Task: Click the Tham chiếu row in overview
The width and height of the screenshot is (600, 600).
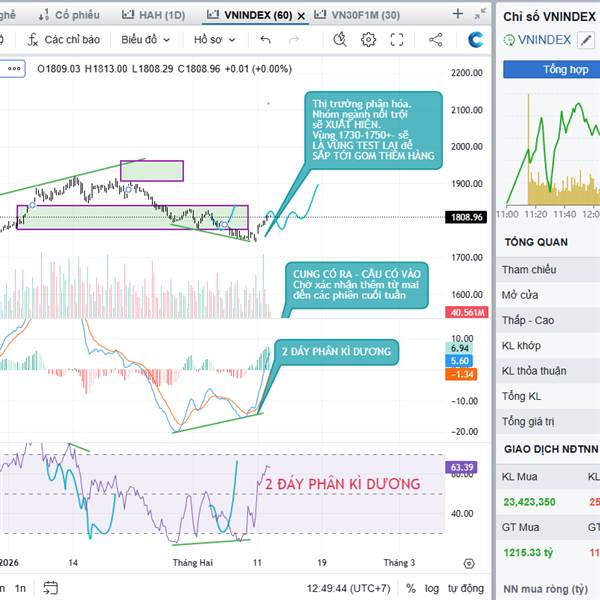Action: point(548,270)
